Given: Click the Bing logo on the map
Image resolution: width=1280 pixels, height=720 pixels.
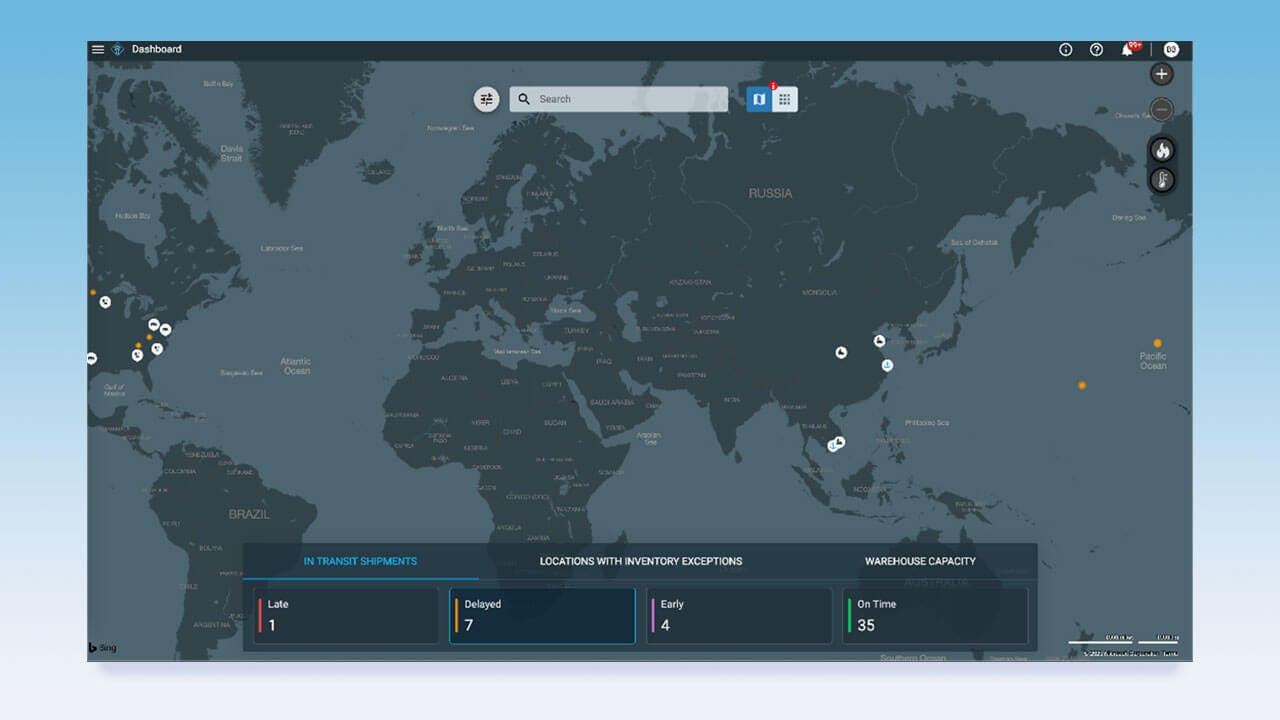Looking at the screenshot, I should pos(102,648).
